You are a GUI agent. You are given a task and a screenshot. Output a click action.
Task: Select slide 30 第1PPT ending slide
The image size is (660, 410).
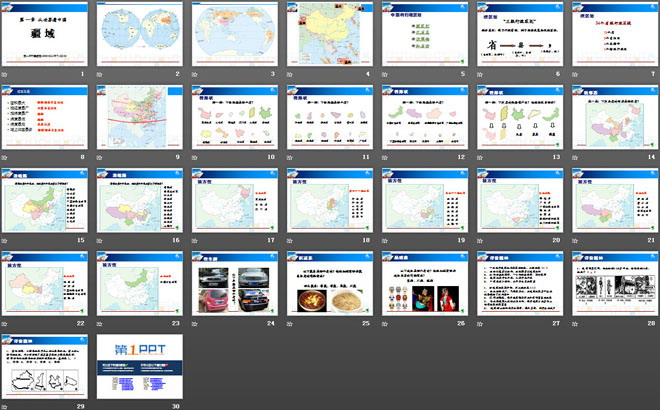tap(140, 367)
